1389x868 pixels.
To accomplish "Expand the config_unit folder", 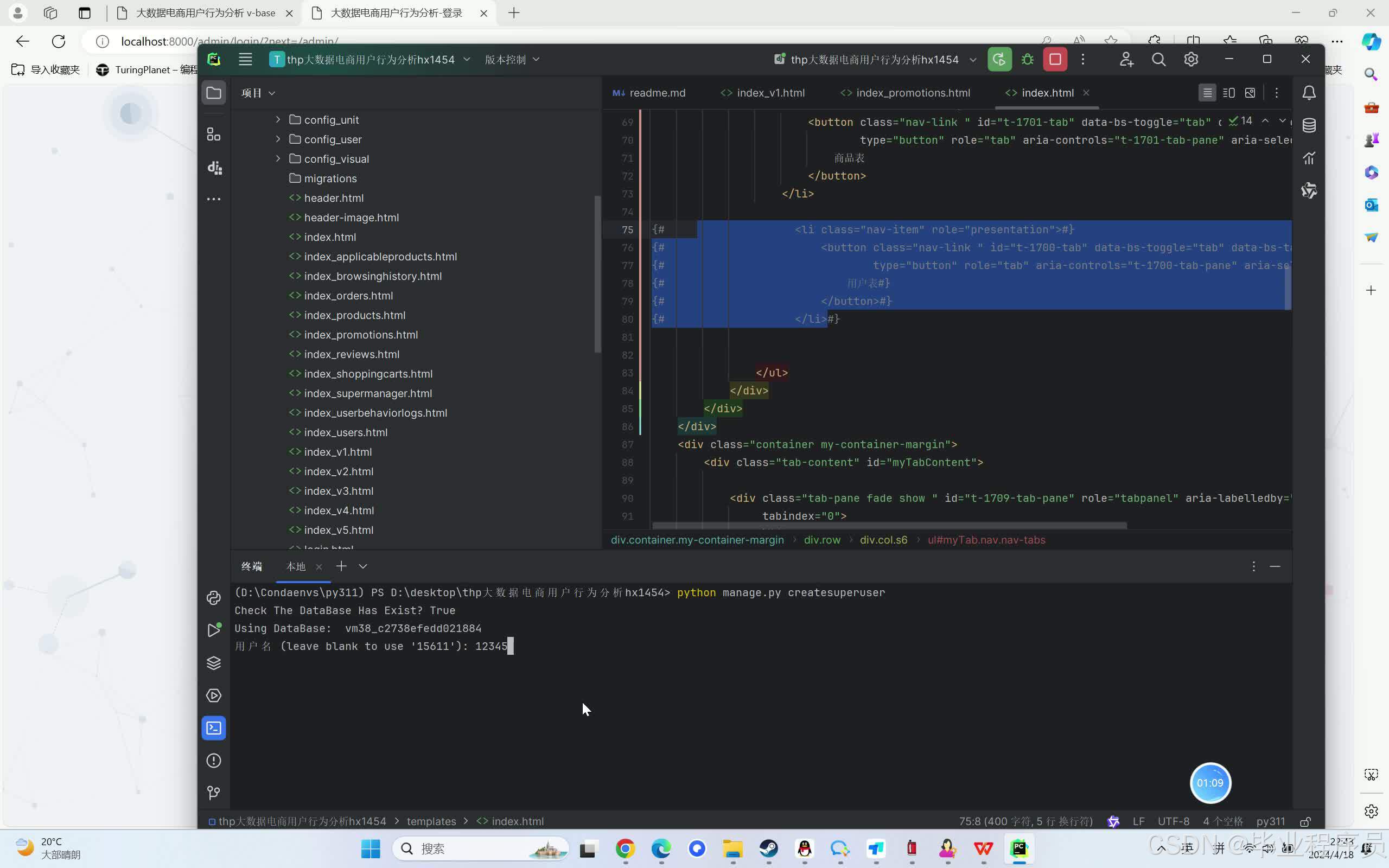I will pyautogui.click(x=278, y=120).
